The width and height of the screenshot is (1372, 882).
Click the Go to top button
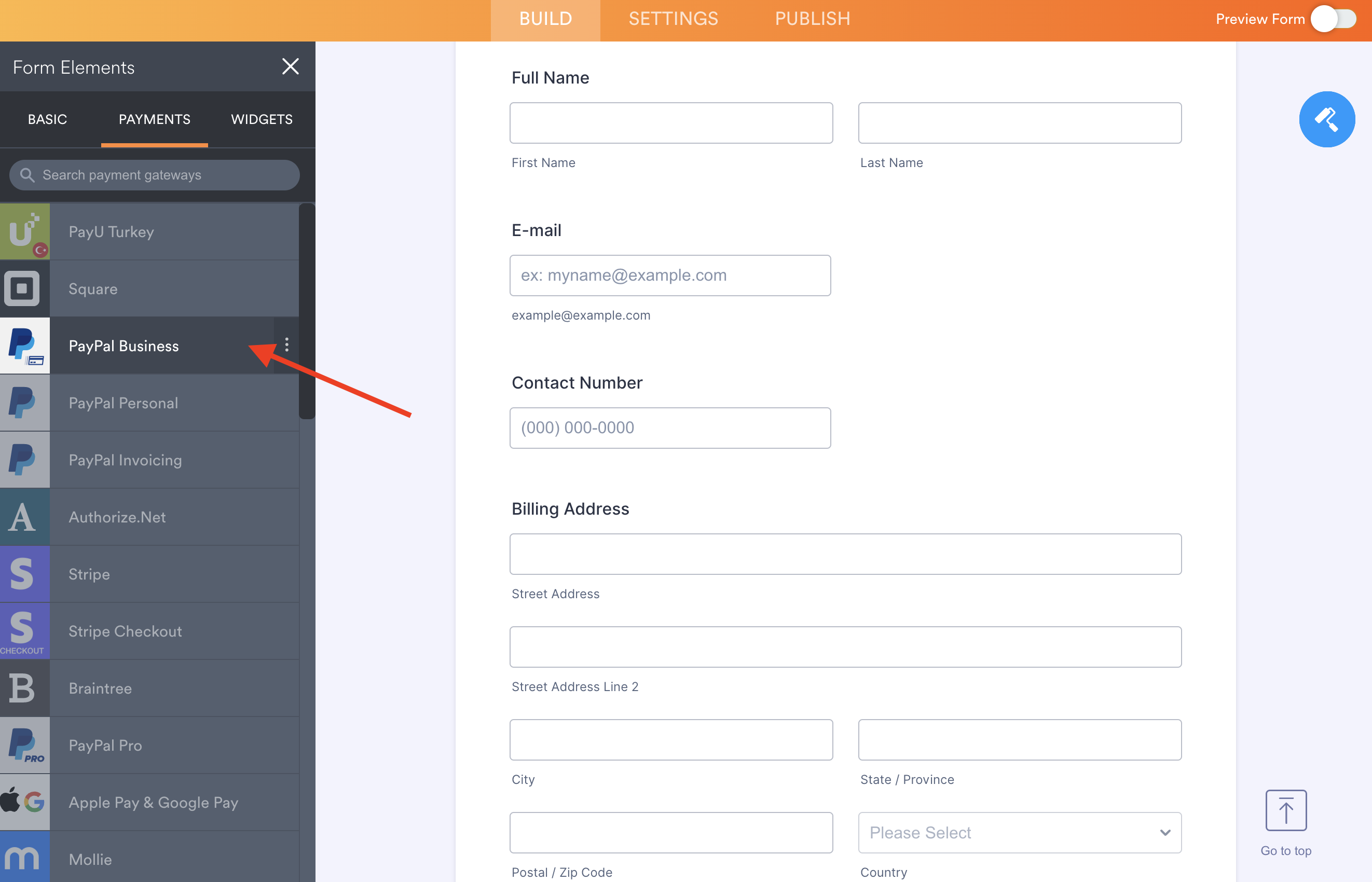pyautogui.click(x=1285, y=810)
